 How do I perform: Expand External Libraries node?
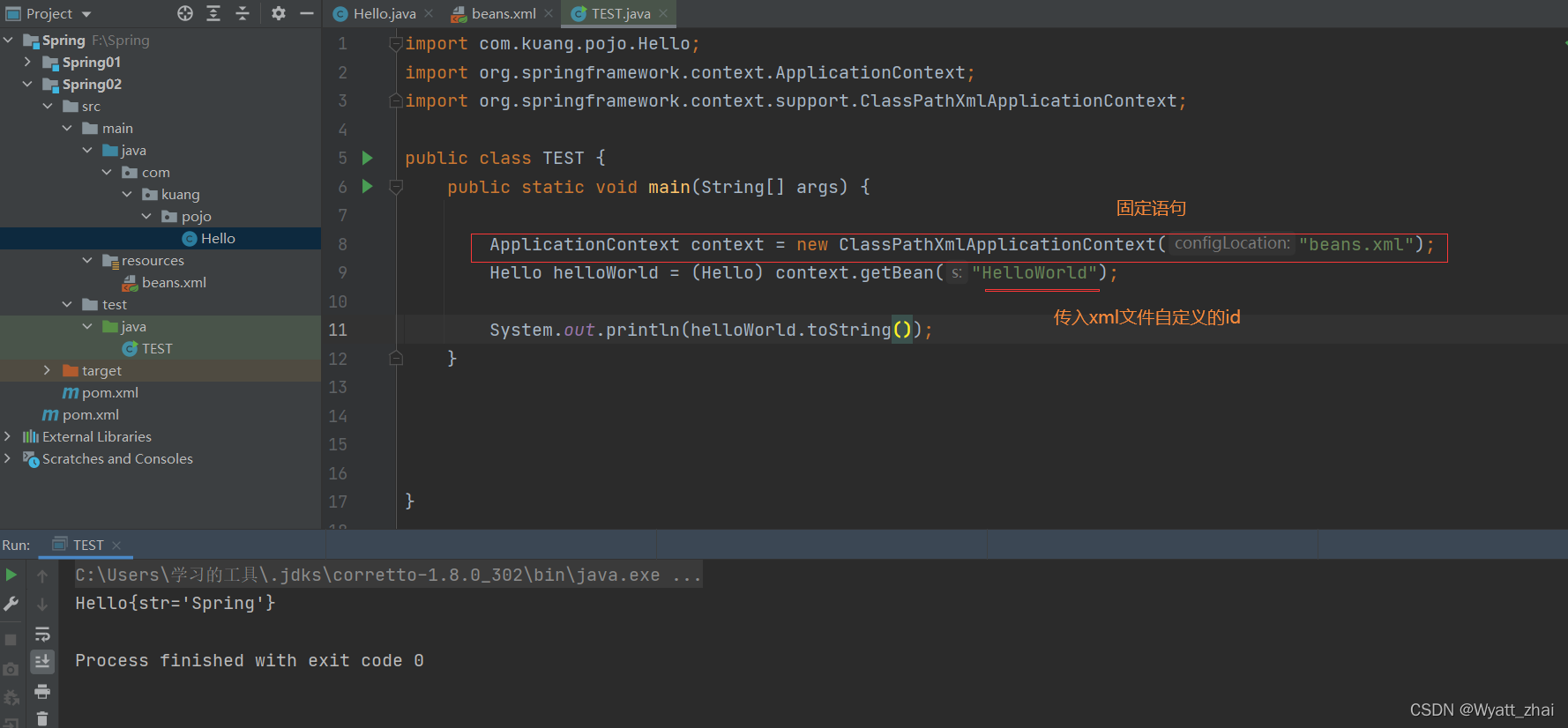coord(8,436)
